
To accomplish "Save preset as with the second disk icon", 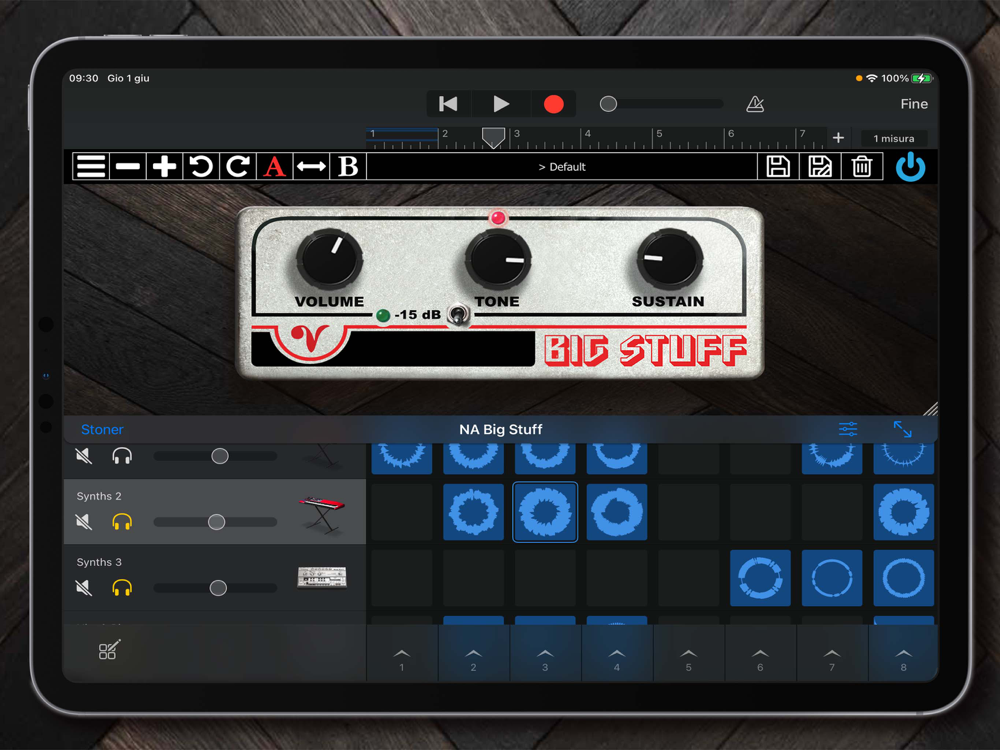I will click(820, 166).
